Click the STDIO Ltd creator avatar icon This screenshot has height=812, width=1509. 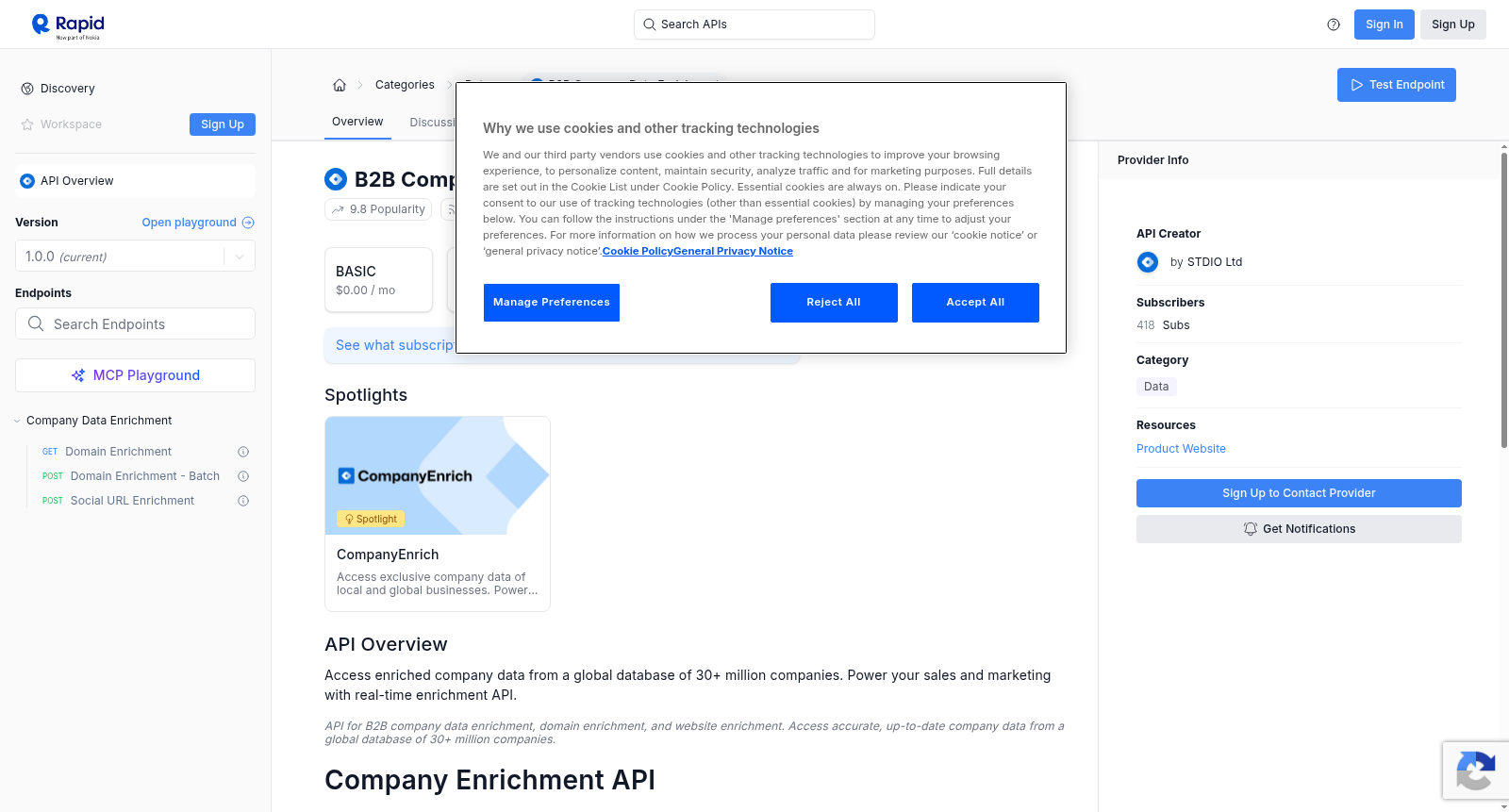pyautogui.click(x=1148, y=262)
